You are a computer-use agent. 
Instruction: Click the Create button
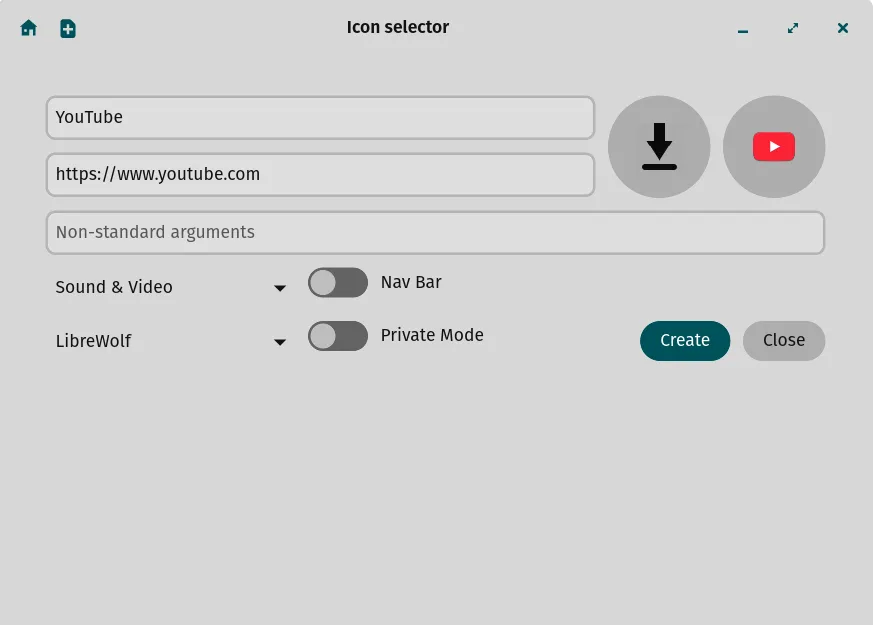pos(685,341)
